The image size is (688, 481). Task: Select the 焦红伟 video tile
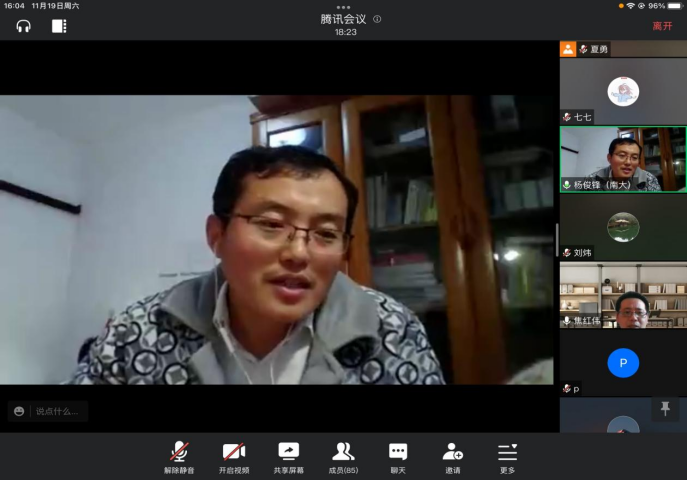pos(623,295)
